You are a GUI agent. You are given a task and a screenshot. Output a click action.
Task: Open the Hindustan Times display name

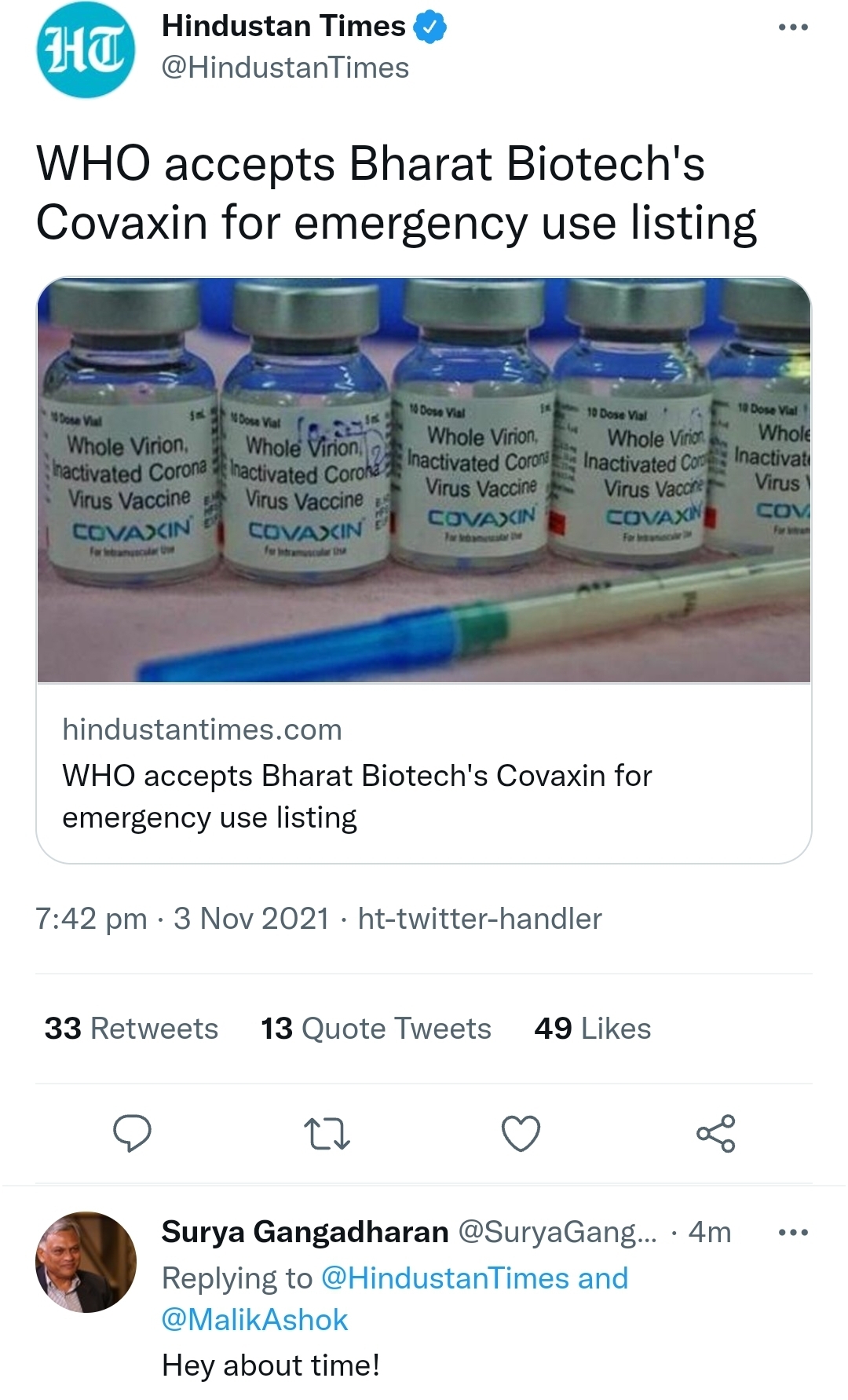[x=283, y=27]
